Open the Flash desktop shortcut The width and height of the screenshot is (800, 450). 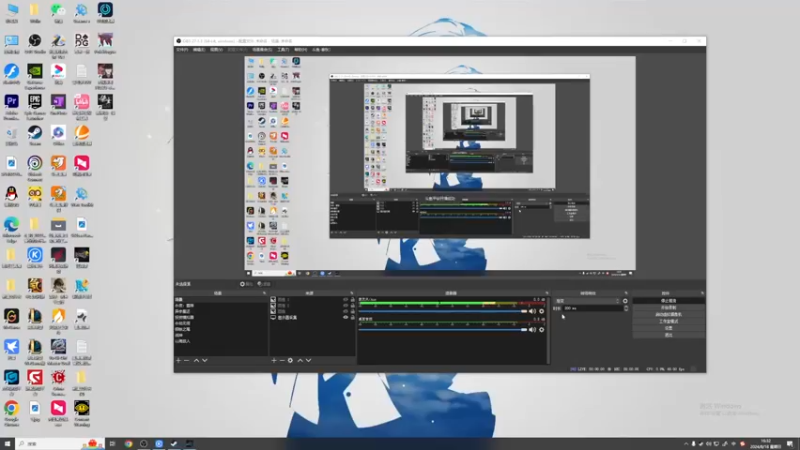point(11,74)
